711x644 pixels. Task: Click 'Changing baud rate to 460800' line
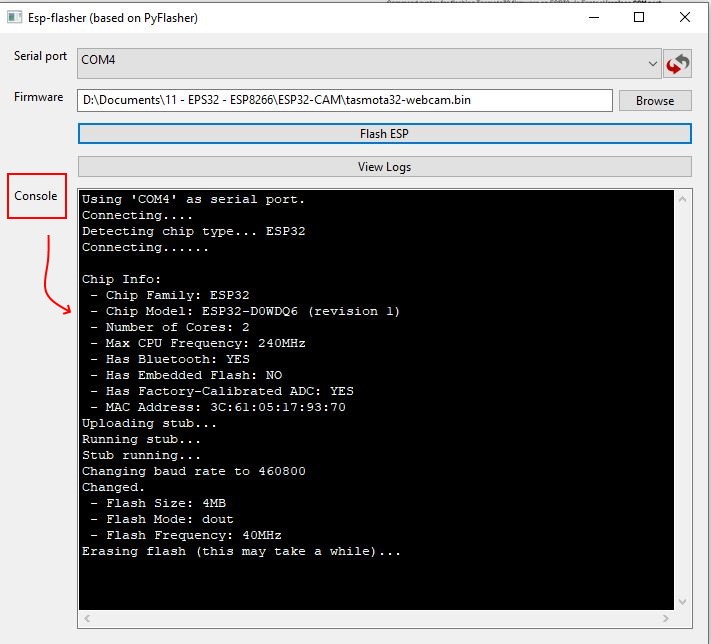click(x=194, y=471)
